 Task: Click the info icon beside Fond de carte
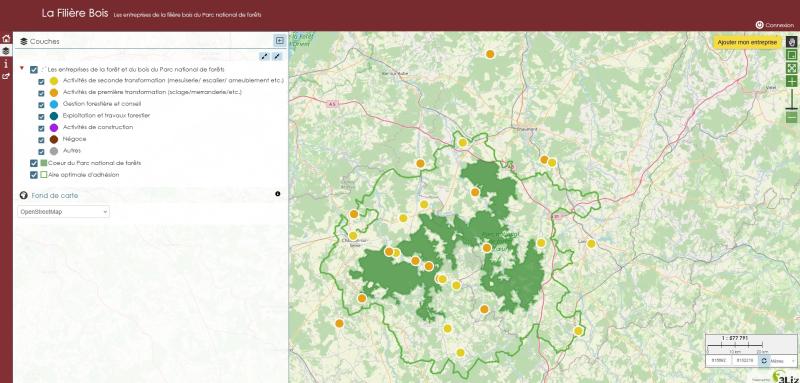click(278, 194)
